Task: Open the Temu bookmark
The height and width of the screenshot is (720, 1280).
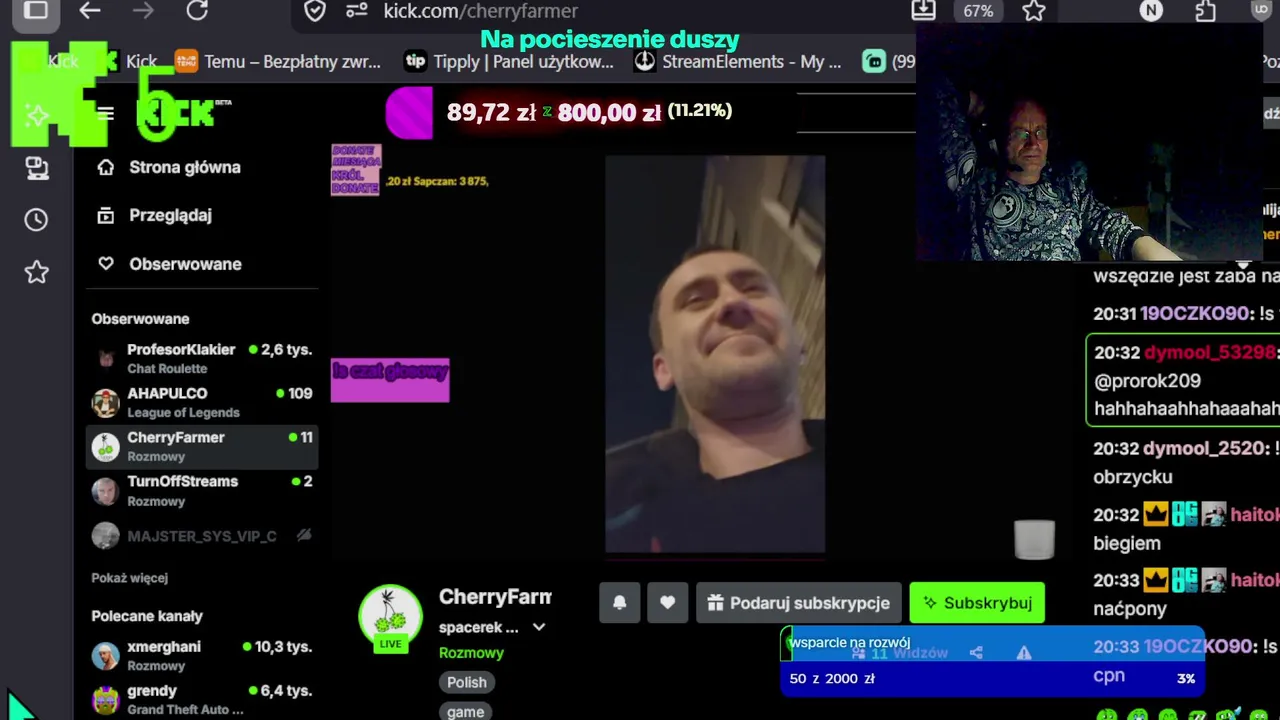Action: [277, 62]
